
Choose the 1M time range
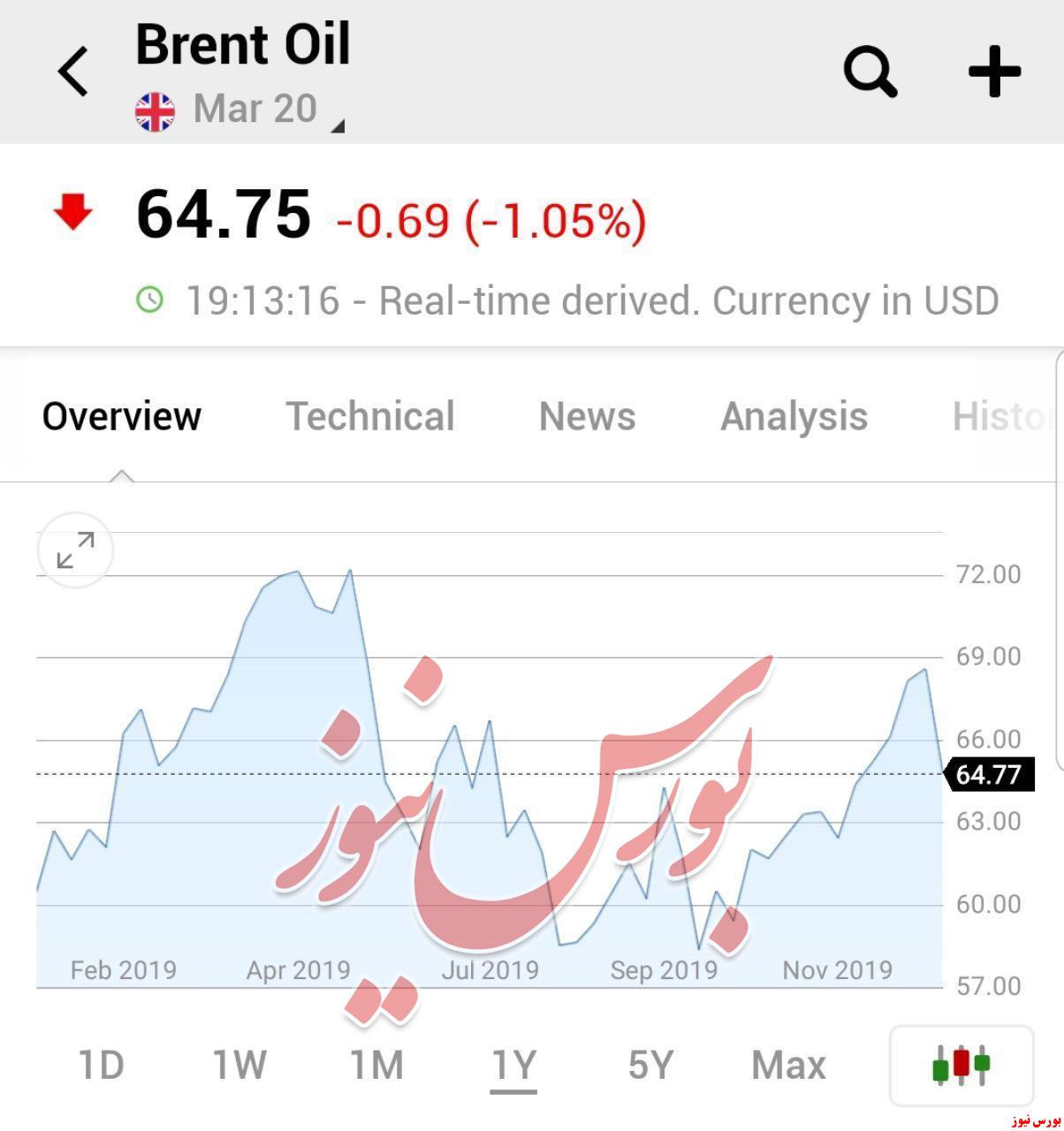click(x=377, y=1065)
